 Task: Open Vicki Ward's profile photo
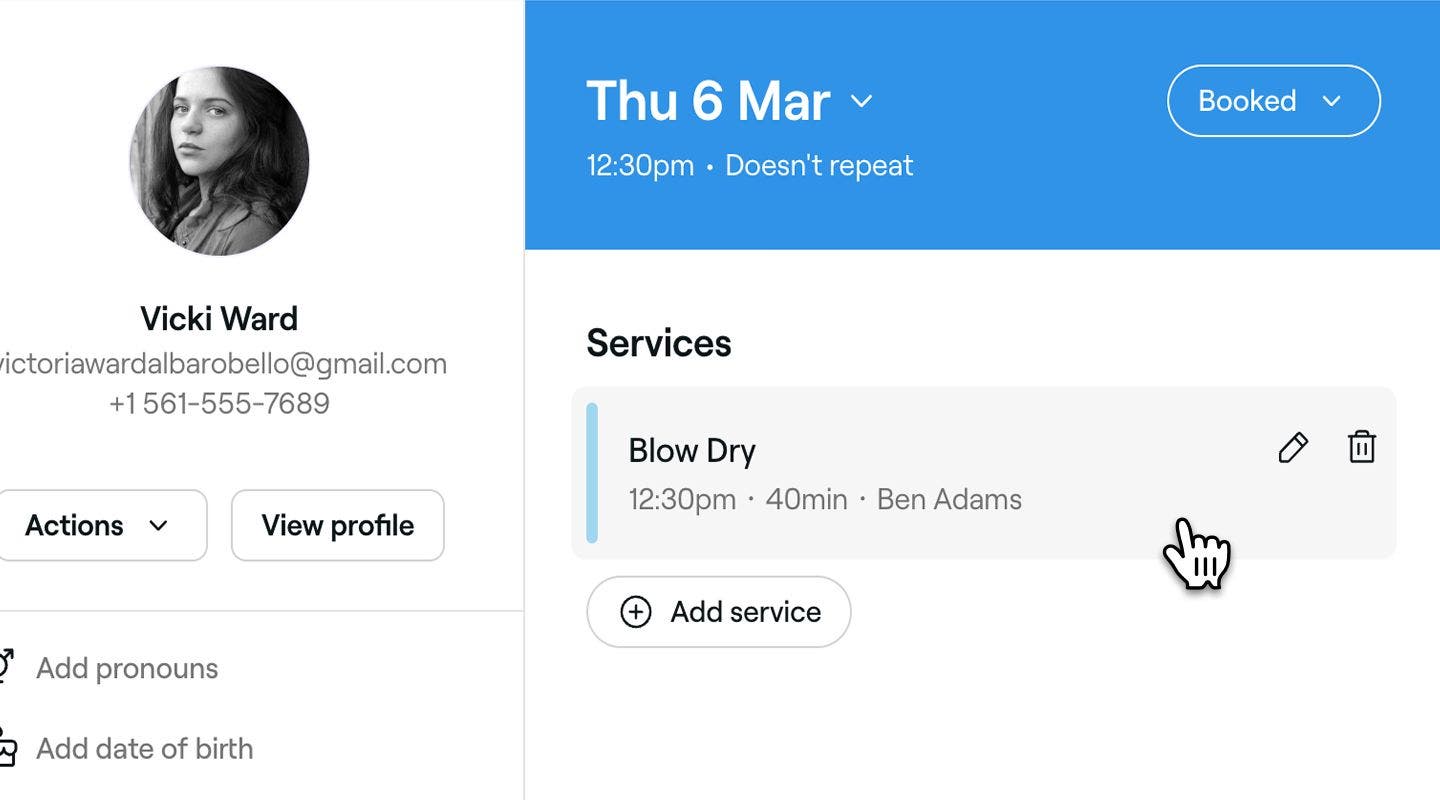point(219,160)
